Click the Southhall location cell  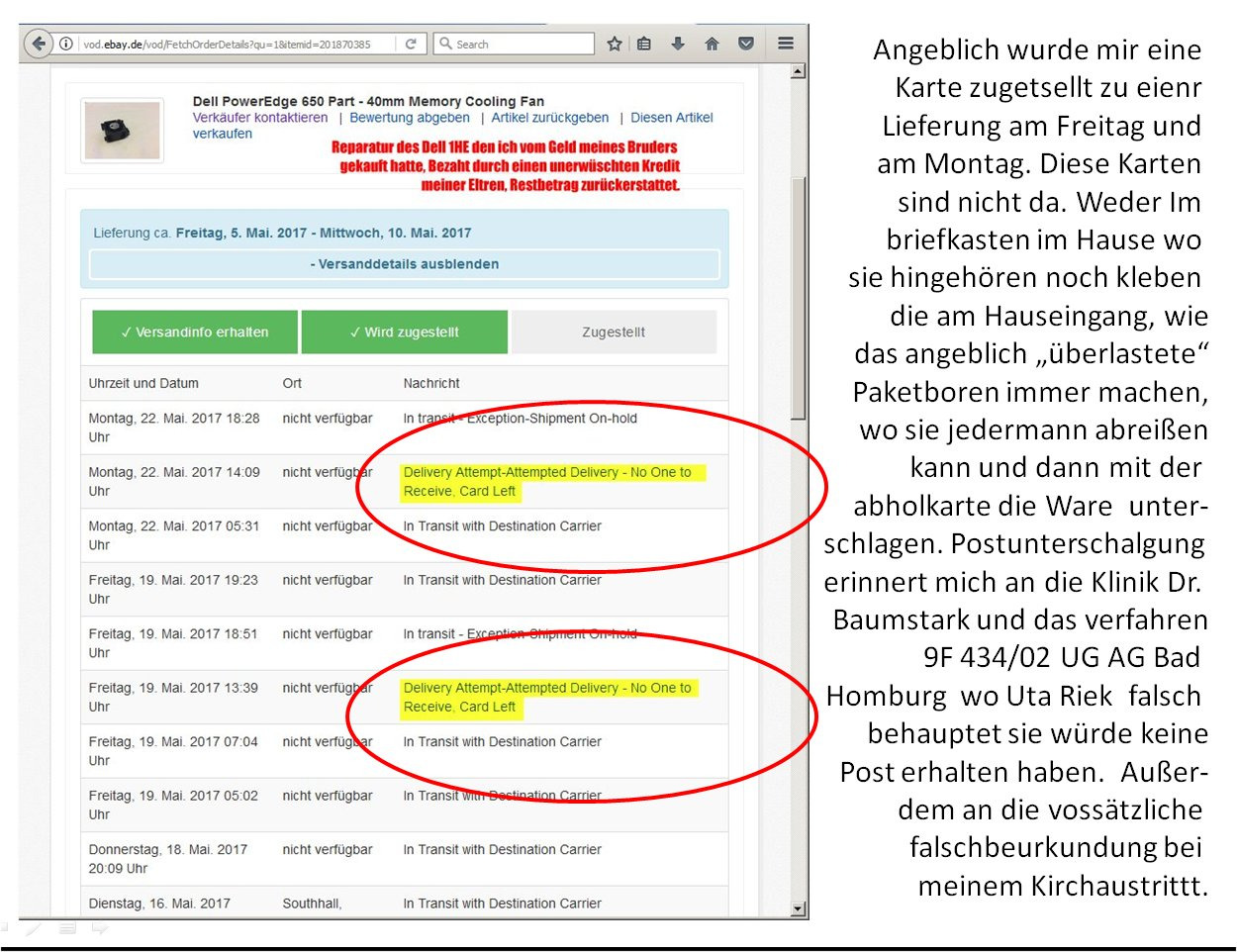(312, 904)
